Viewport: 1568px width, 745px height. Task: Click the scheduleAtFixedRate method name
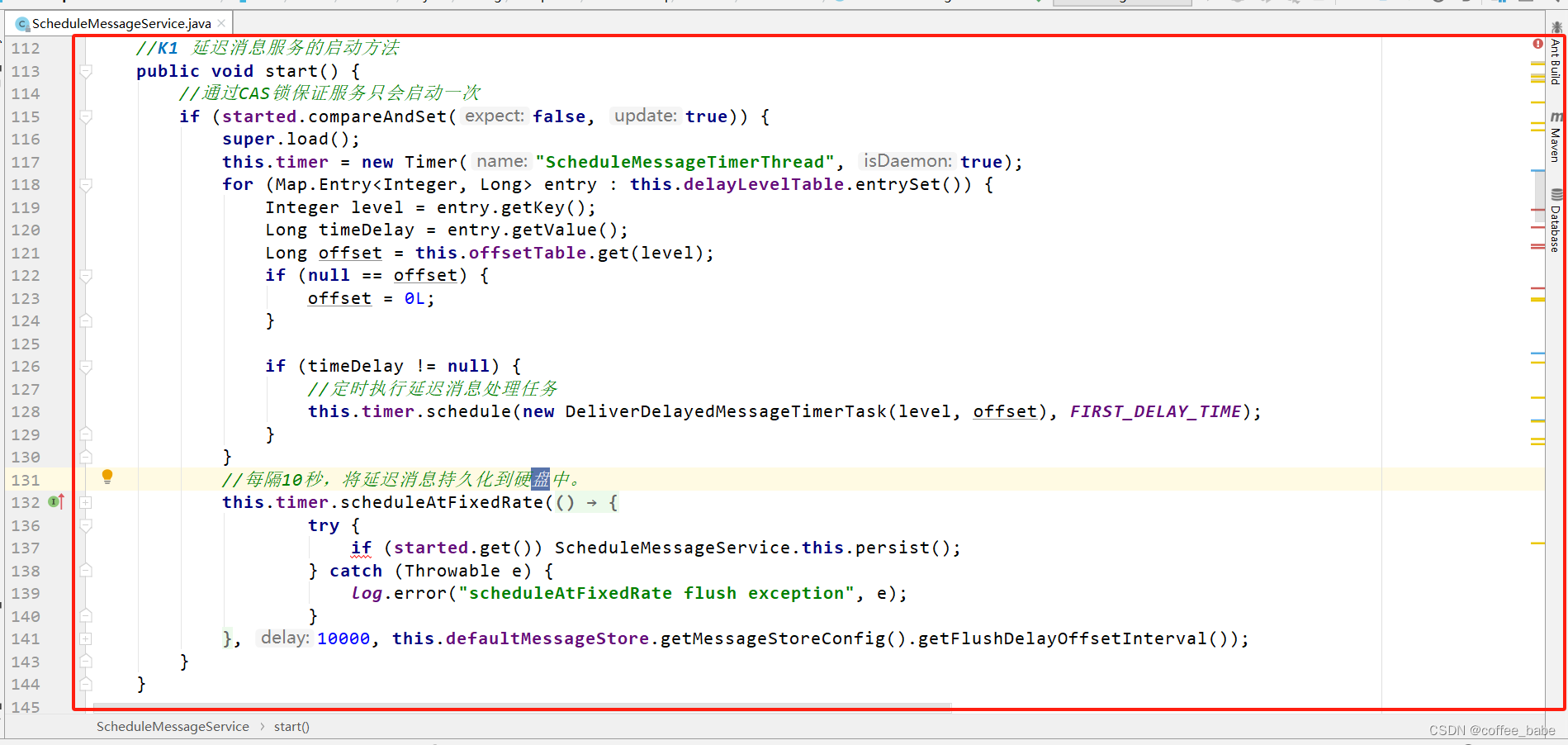(442, 502)
